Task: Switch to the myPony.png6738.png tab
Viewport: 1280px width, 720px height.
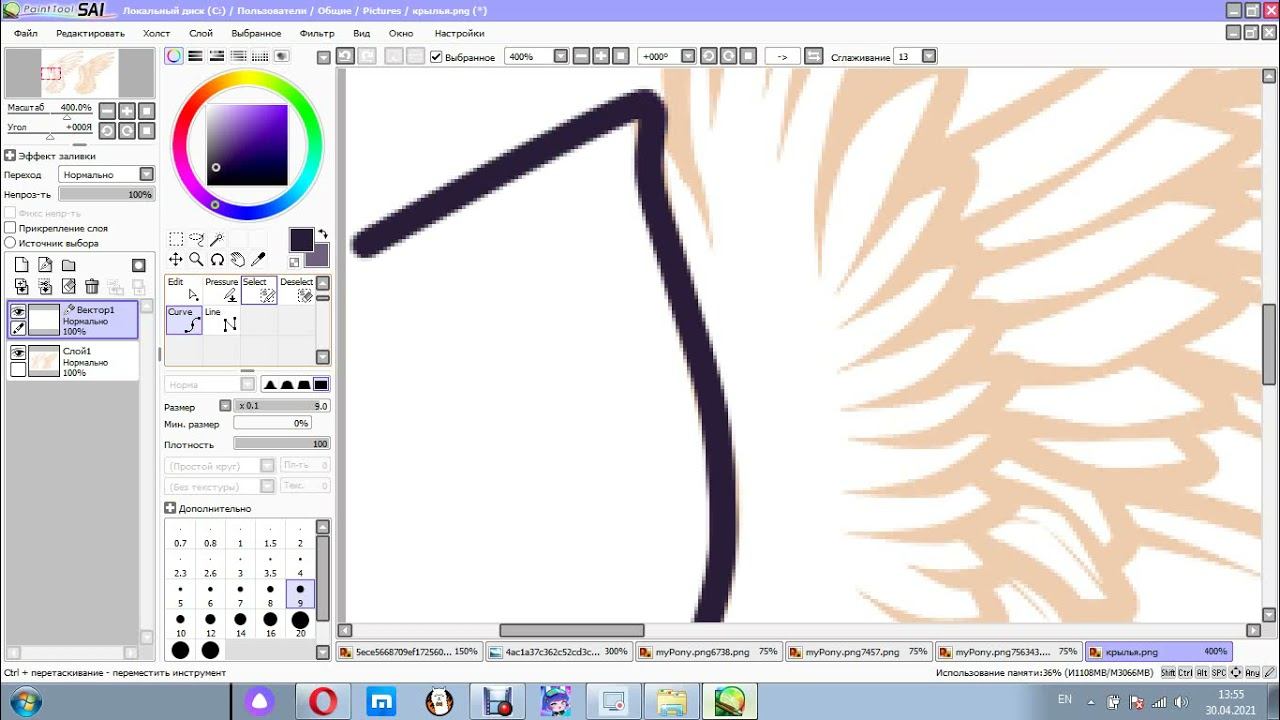Action: coord(708,652)
